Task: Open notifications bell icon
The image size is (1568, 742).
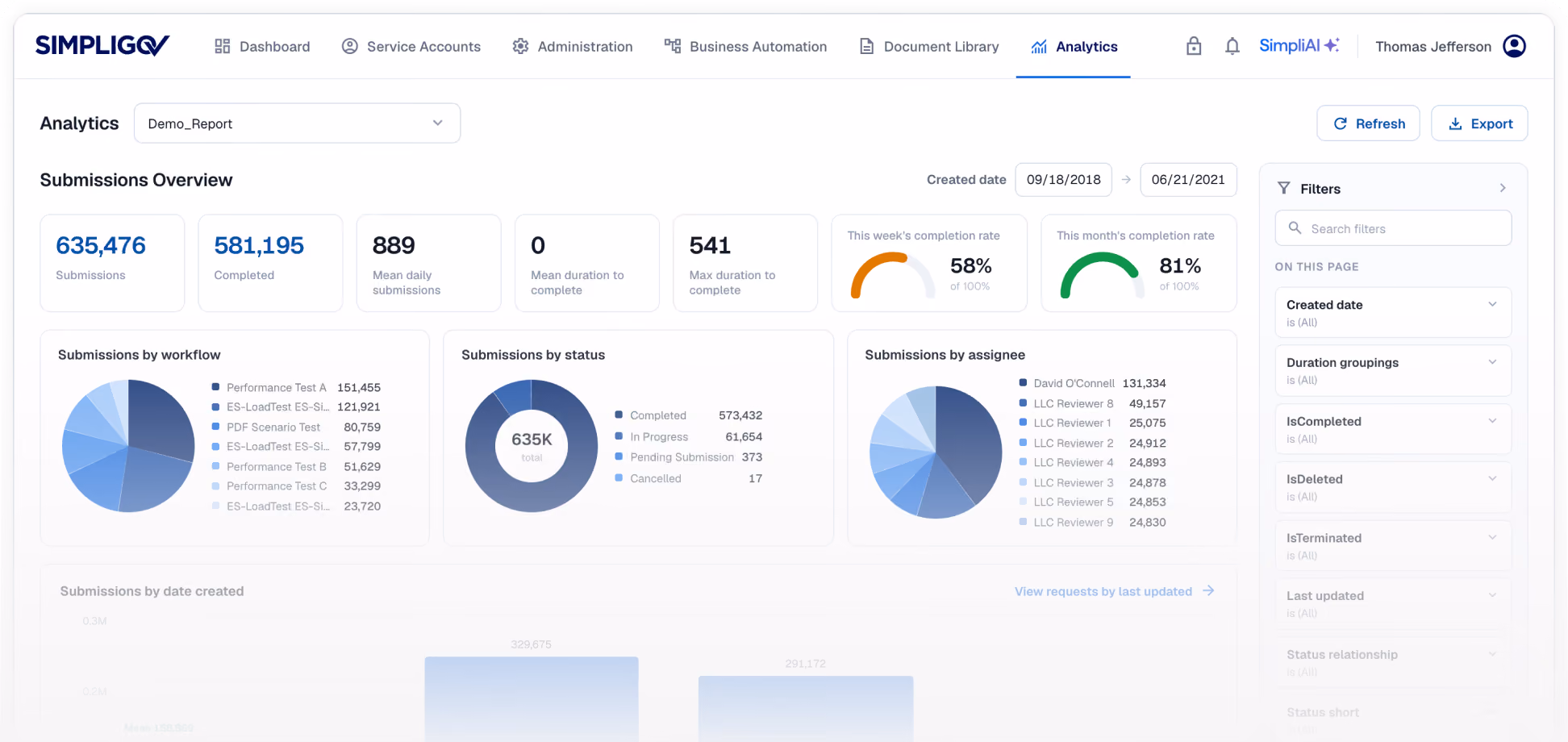Action: tap(1232, 46)
